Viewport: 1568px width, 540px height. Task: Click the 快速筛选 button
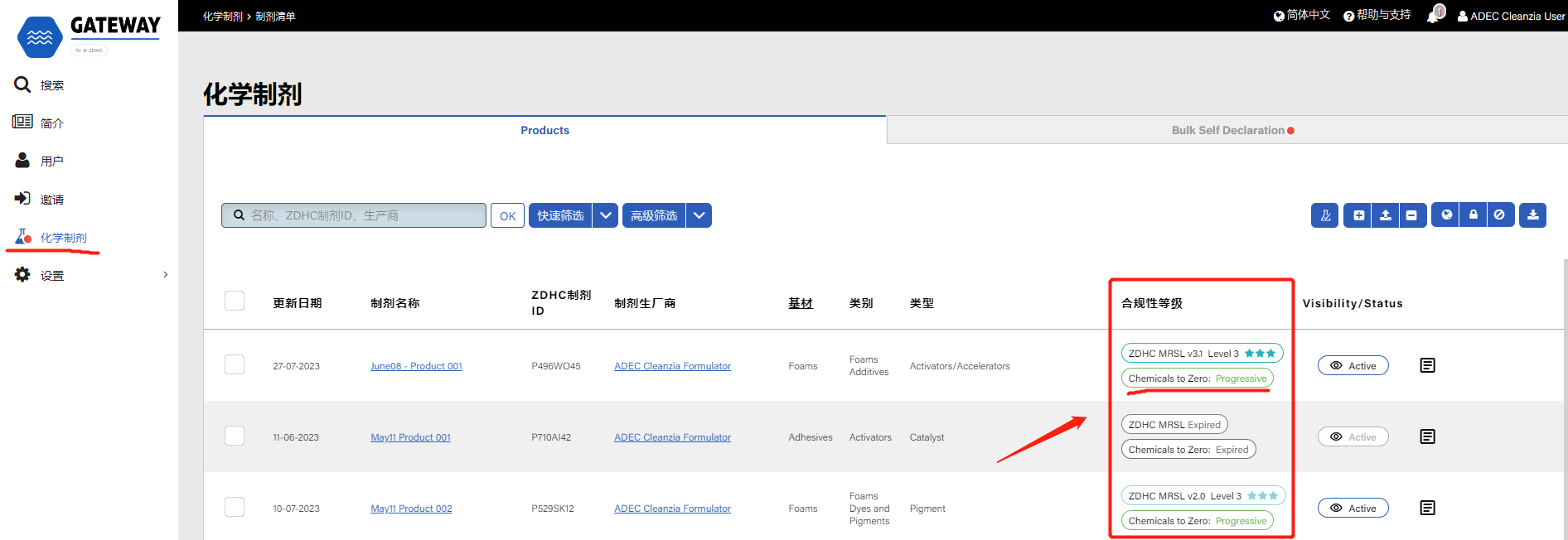click(560, 215)
